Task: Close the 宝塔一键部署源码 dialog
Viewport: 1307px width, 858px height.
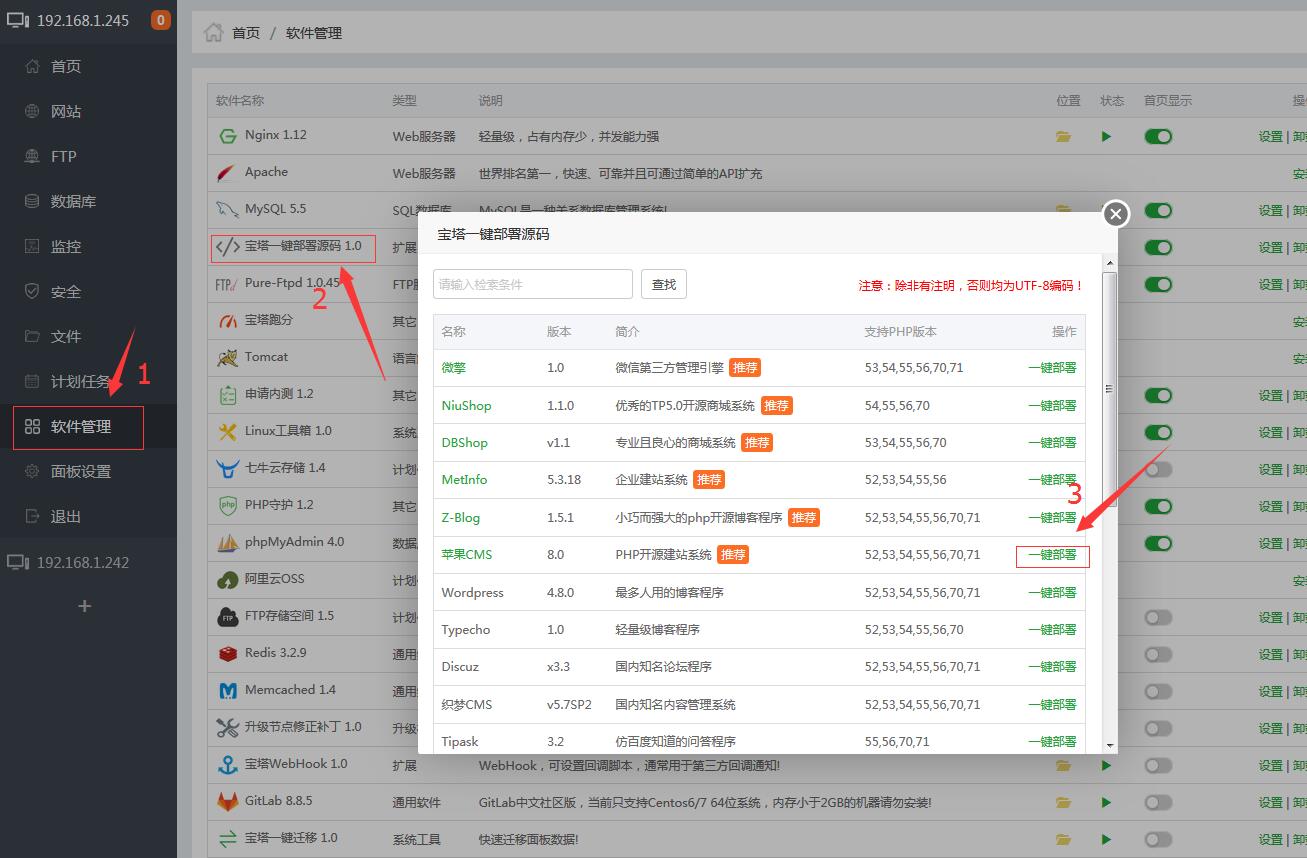Action: pyautogui.click(x=1116, y=214)
